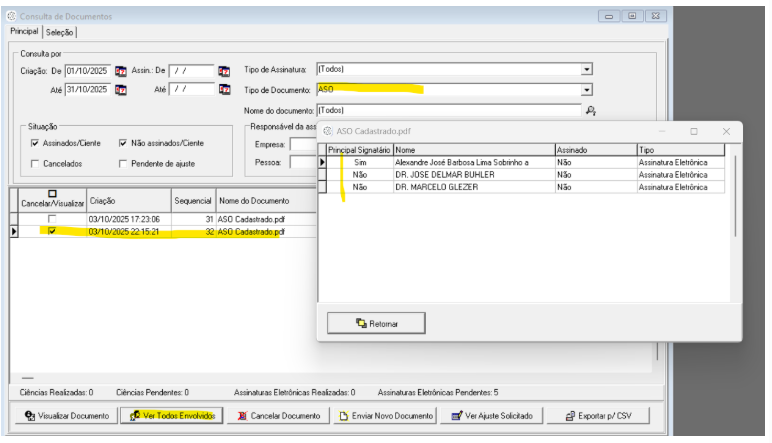Viewport: 772px width, 443px height.
Task: Enable the Cancelados checkbox
Action: 35,163
